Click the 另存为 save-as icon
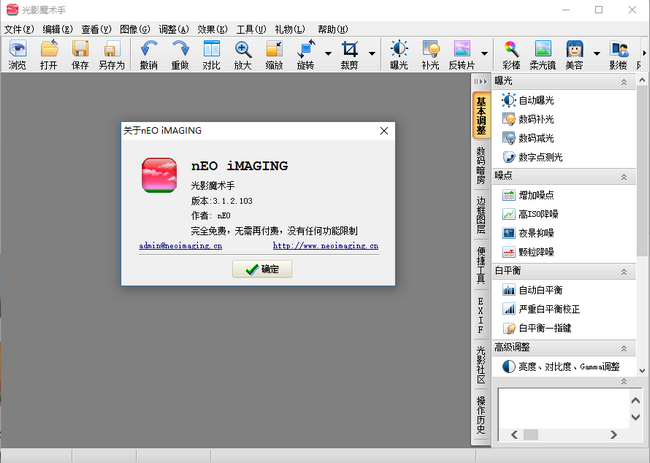The image size is (650, 463). click(x=112, y=55)
